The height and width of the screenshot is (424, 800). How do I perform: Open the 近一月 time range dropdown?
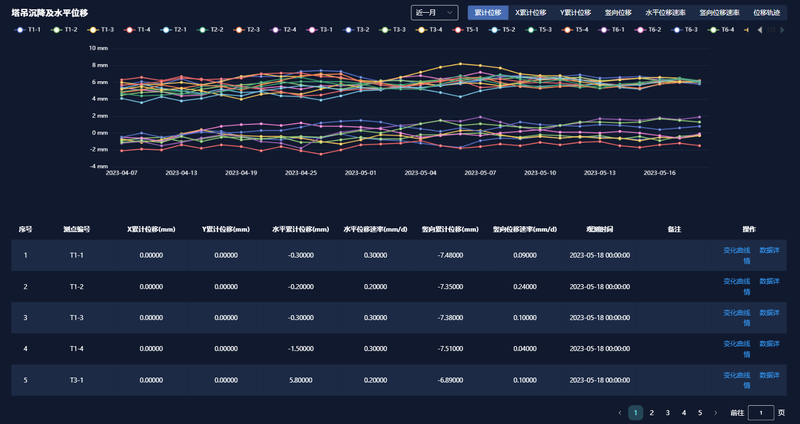(434, 13)
